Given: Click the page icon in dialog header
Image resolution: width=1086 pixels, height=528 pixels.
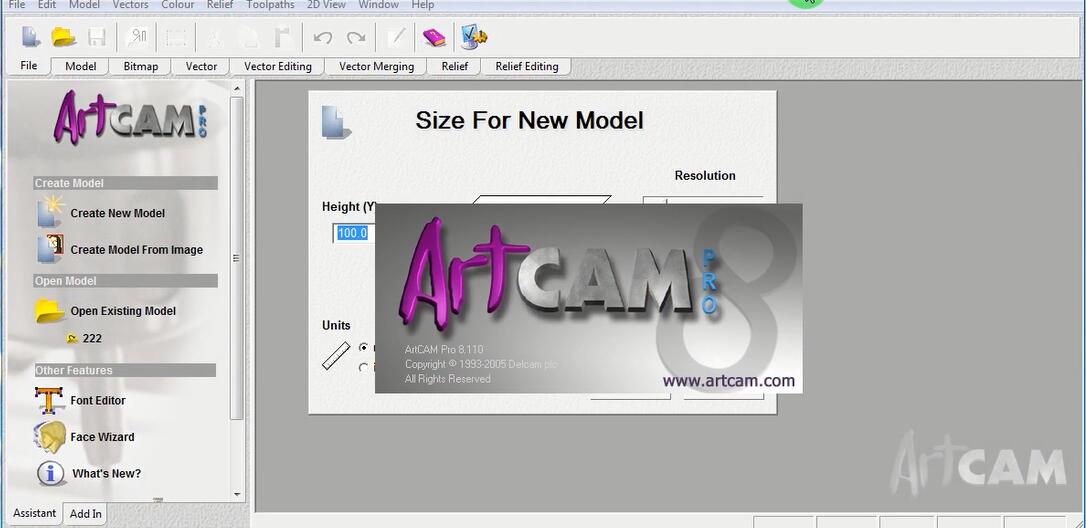Looking at the screenshot, I should coord(337,122).
